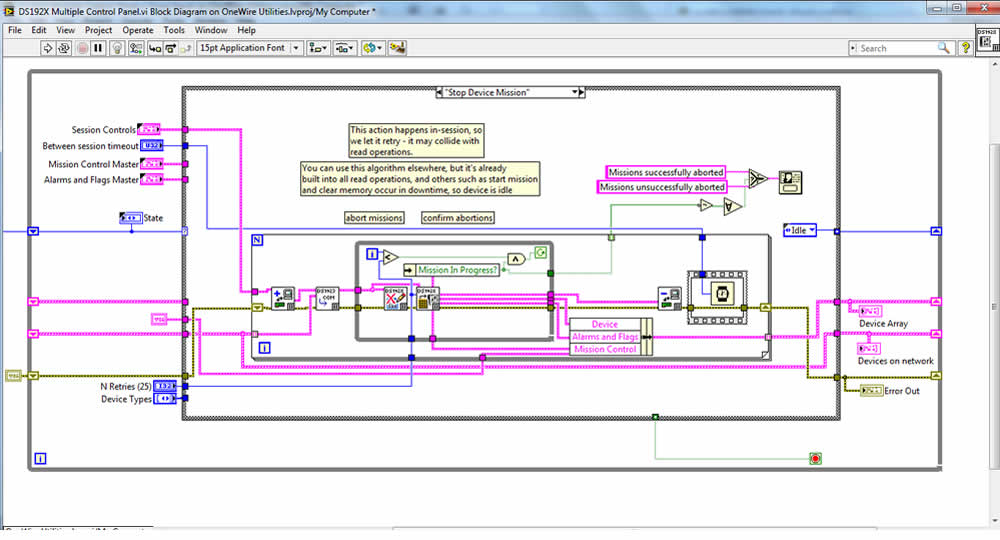The height and width of the screenshot is (540, 1000).
Task: Click the Abort Execution stop button
Action: coord(82,48)
